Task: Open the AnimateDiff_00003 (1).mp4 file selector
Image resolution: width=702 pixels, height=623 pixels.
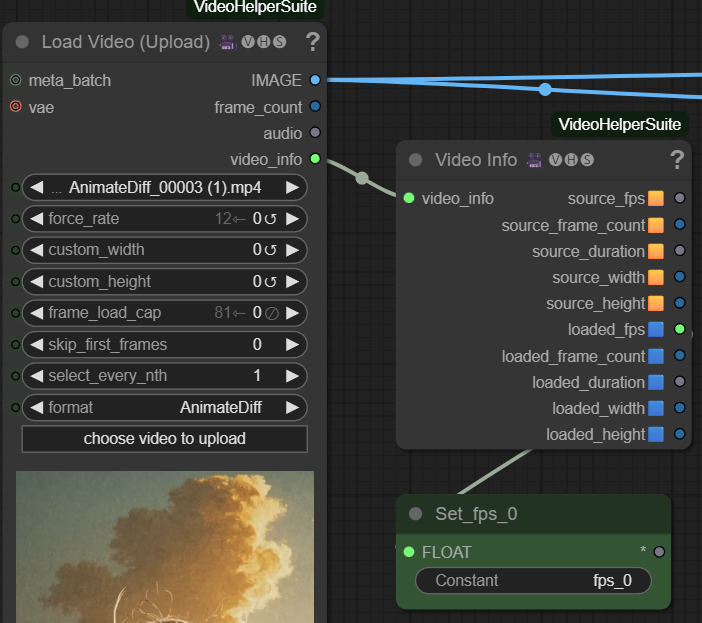Action: [165, 187]
